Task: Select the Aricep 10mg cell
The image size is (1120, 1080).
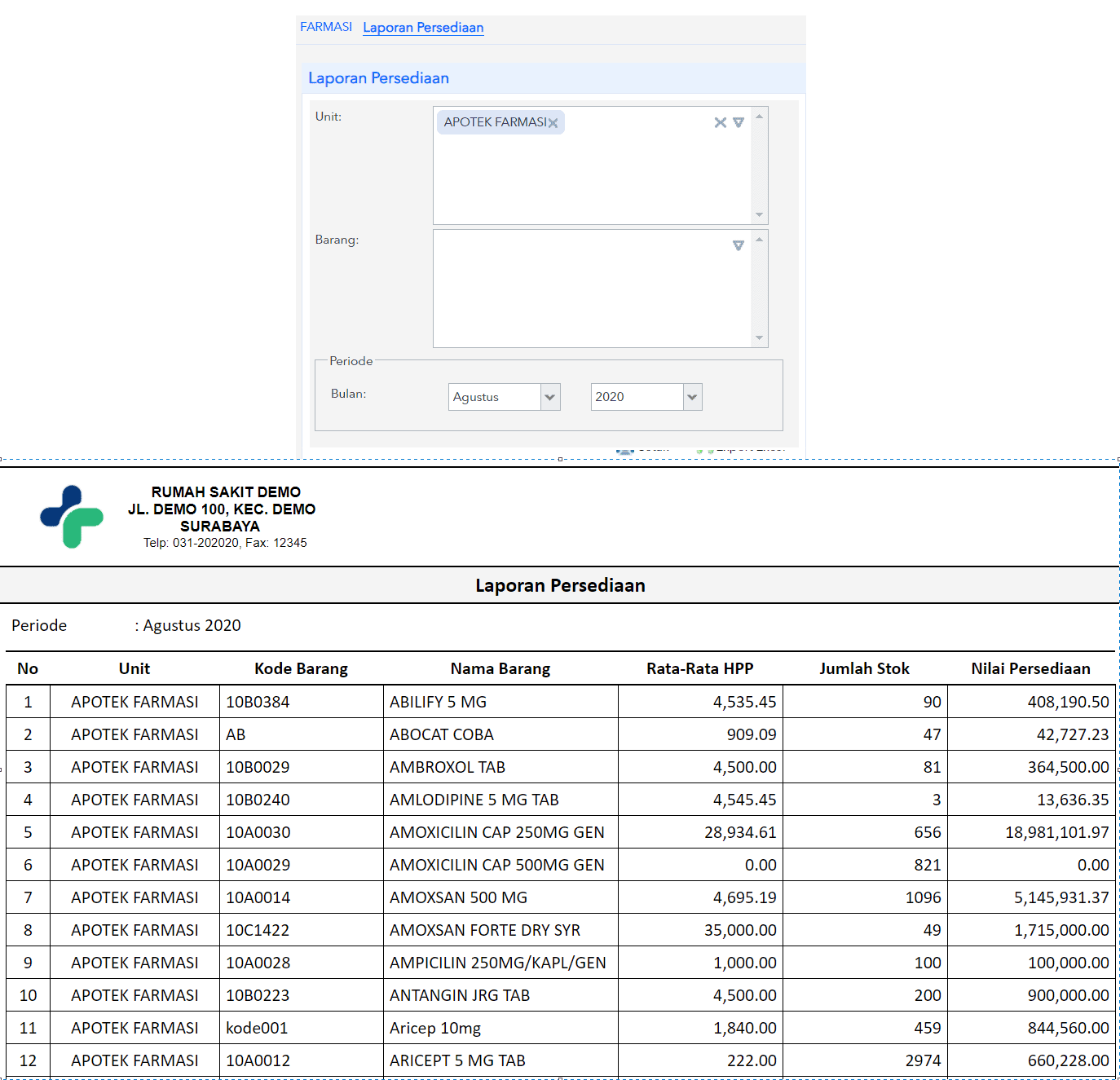Action: coord(500,1028)
